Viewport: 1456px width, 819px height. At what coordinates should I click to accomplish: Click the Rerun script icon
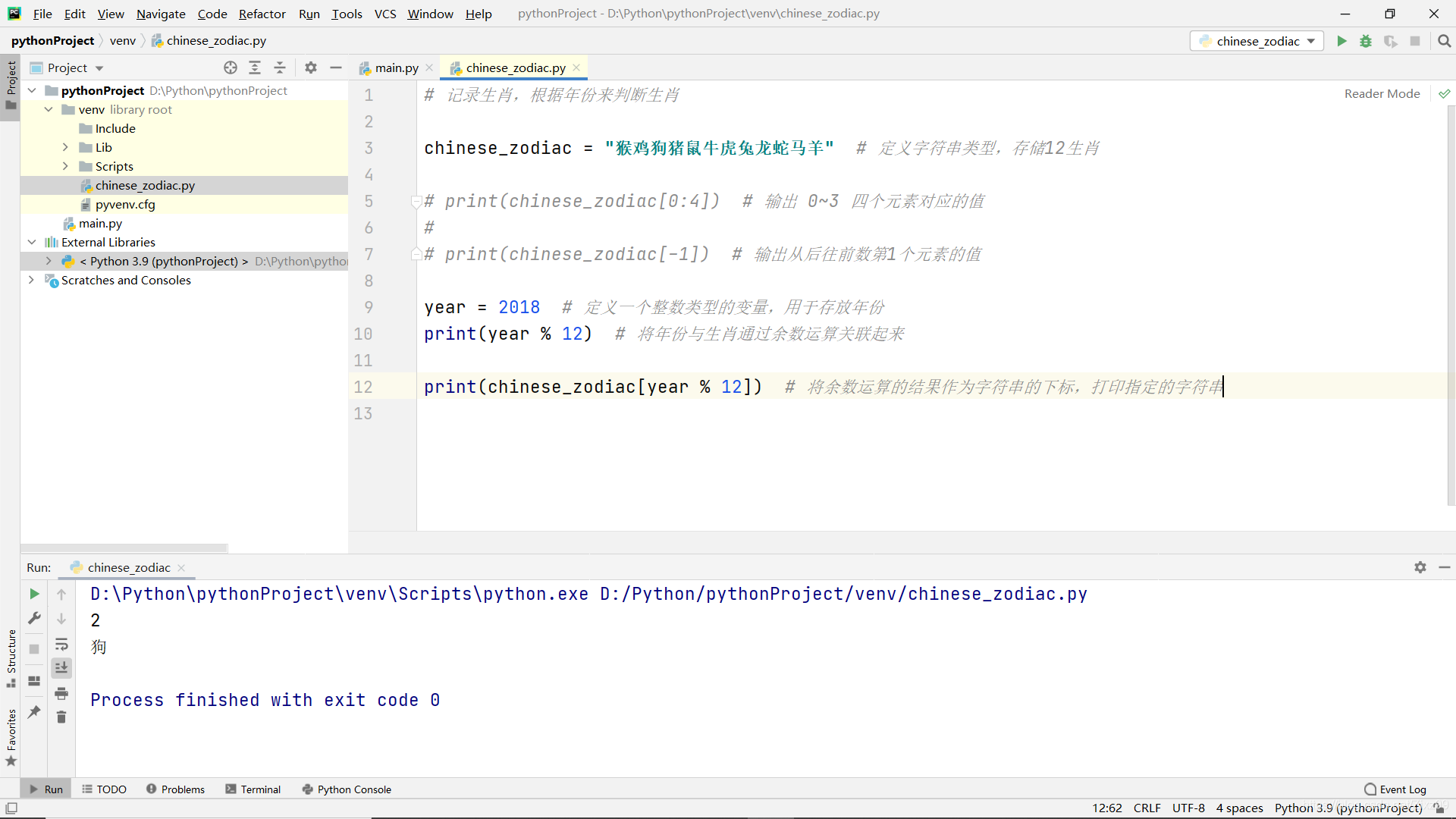click(x=34, y=593)
